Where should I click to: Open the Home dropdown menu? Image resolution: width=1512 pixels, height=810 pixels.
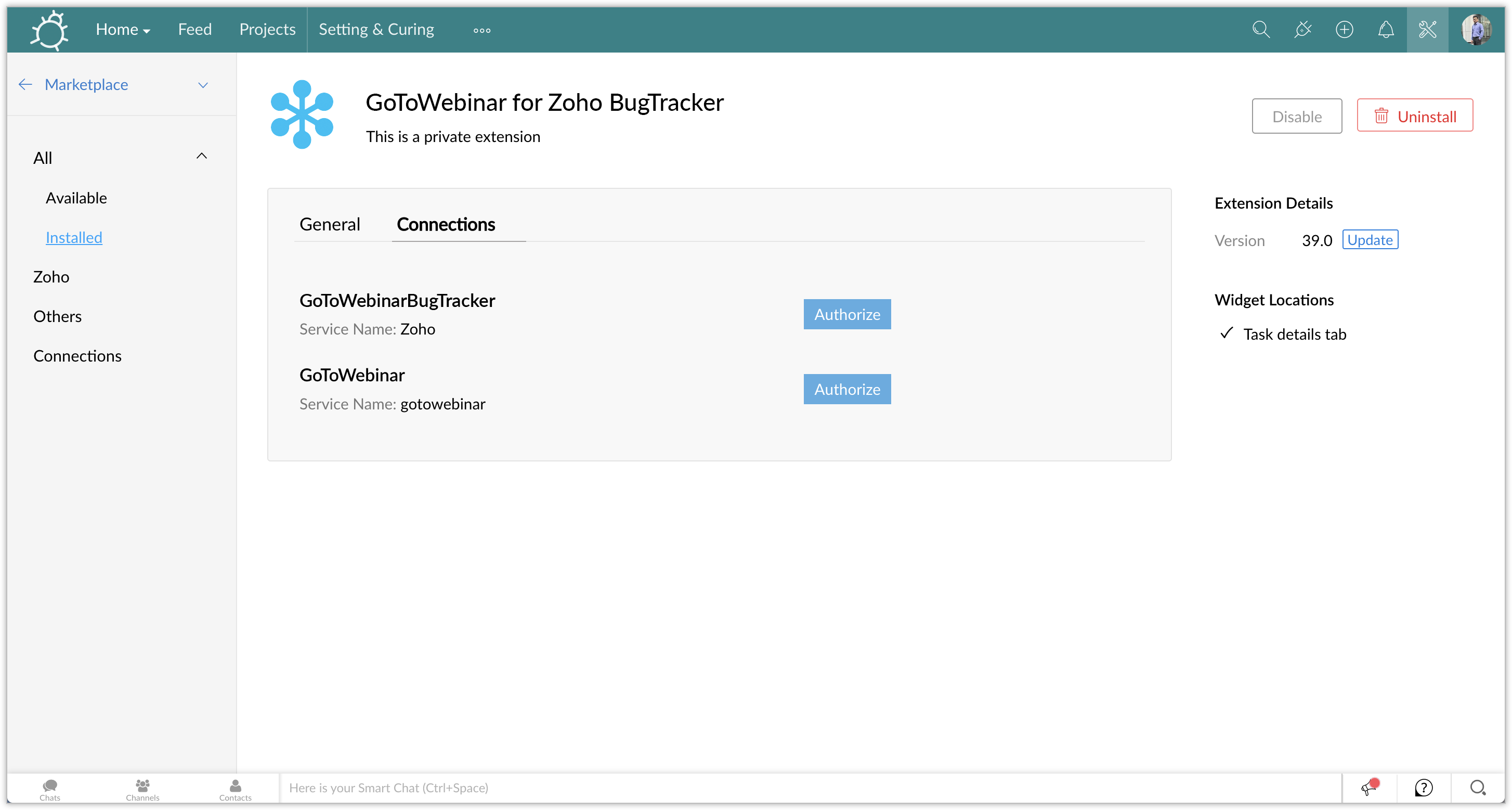(123, 29)
